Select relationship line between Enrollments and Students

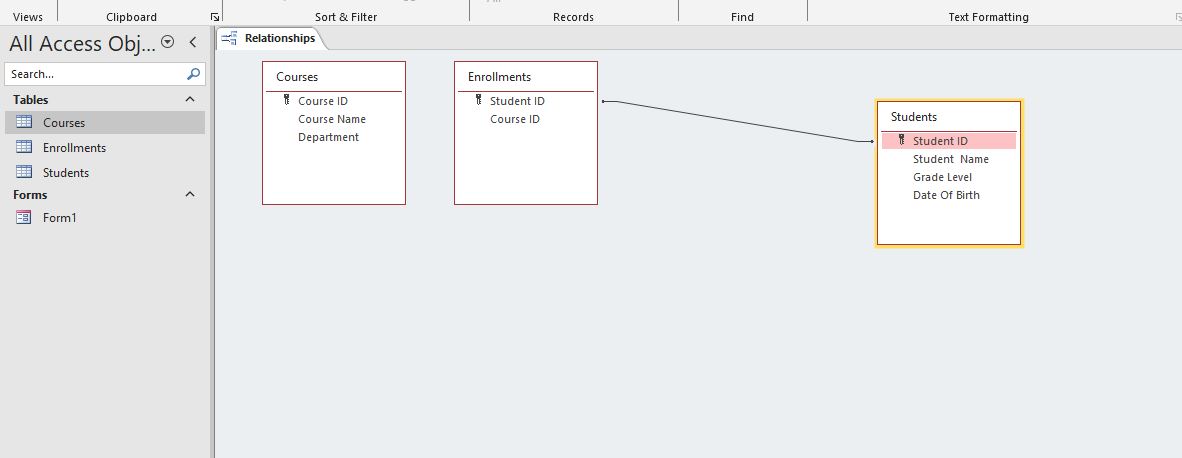click(x=737, y=121)
